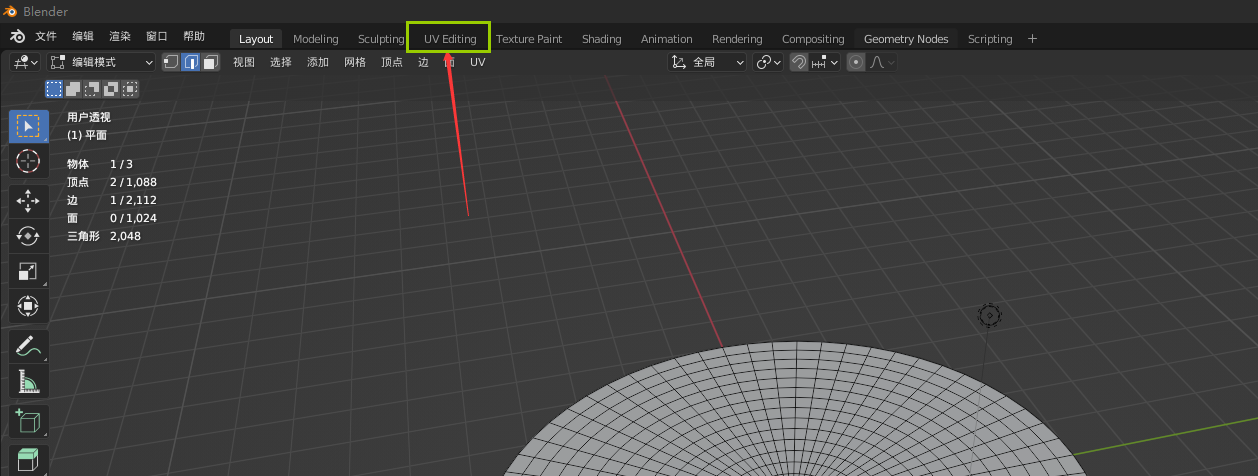The width and height of the screenshot is (1258, 476).
Task: Switch to the Geometry Nodes workspace tab
Action: coord(906,39)
